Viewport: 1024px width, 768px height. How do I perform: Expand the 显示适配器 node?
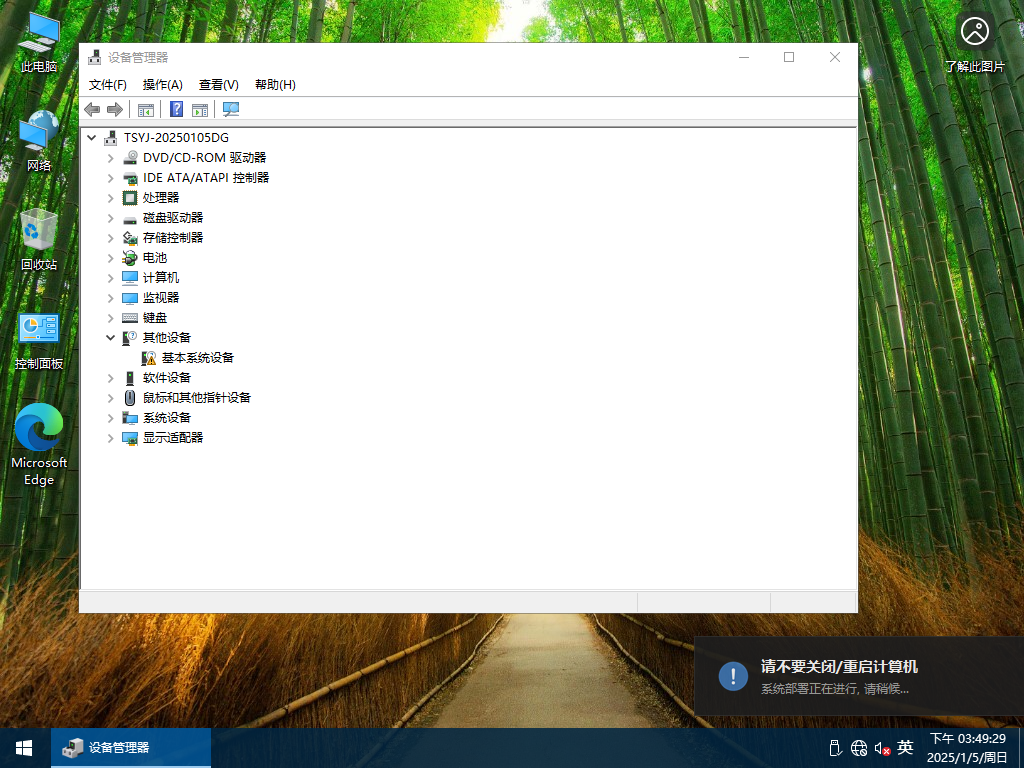(x=110, y=438)
